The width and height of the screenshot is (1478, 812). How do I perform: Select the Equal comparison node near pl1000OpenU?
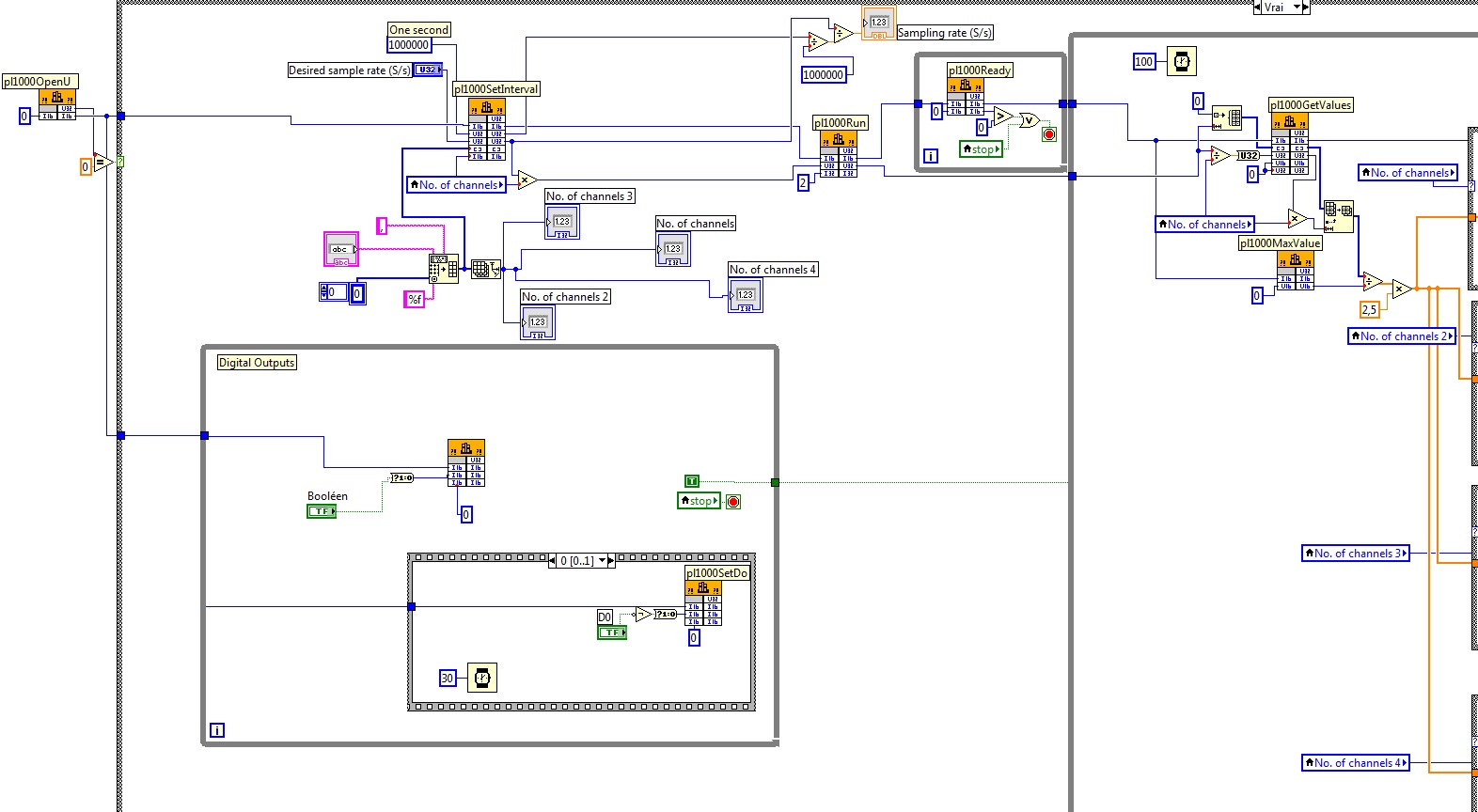pyautogui.click(x=103, y=163)
